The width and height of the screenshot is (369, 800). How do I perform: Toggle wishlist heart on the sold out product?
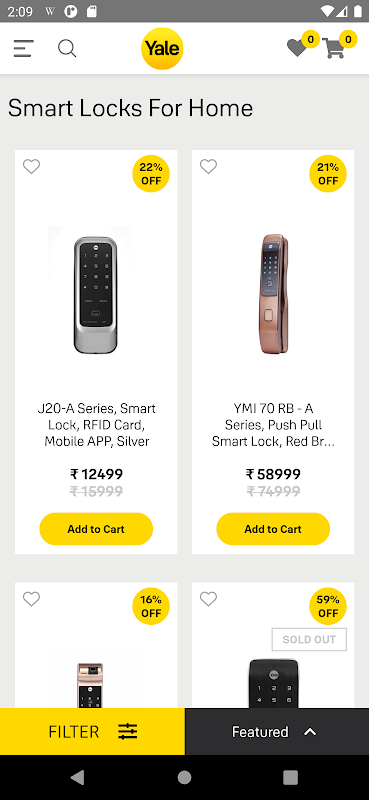[208, 598]
